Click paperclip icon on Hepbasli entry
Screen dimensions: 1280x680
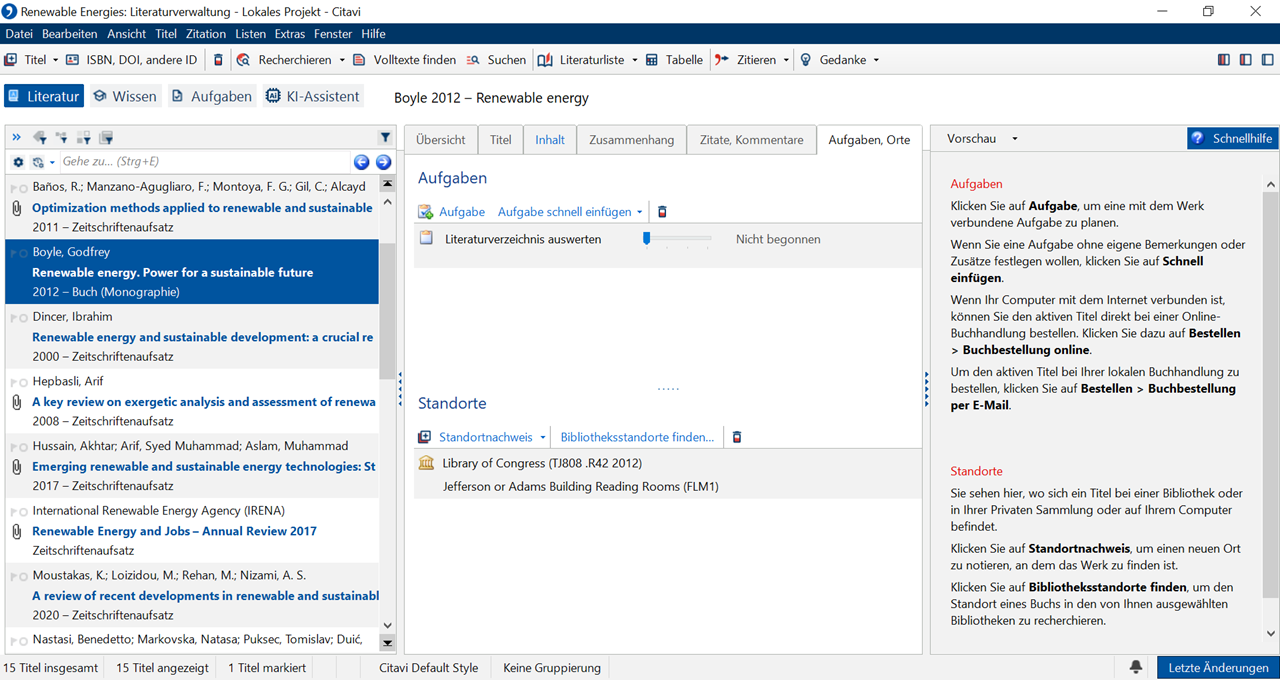coord(16,402)
